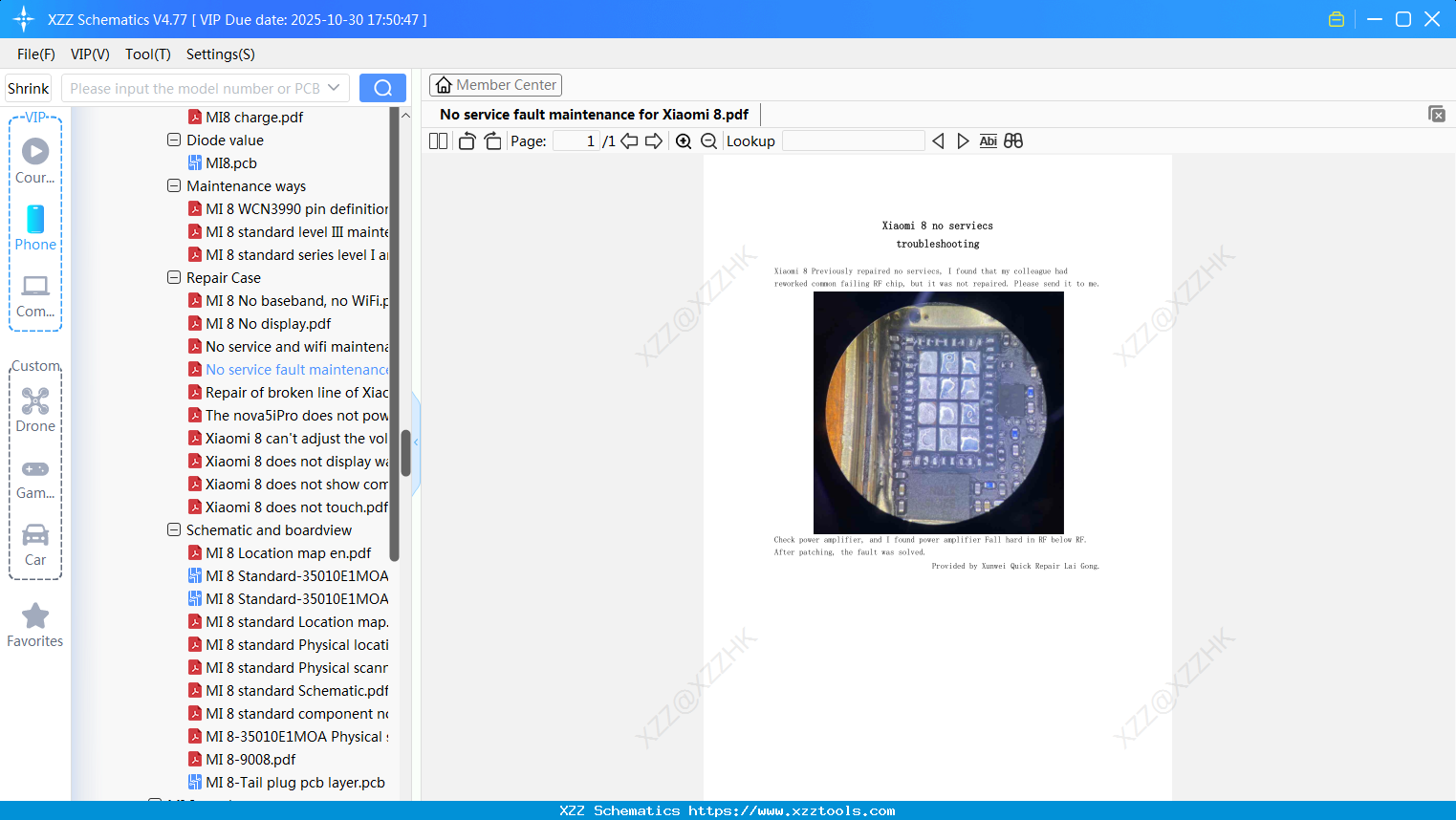Open the File menu

click(36, 54)
